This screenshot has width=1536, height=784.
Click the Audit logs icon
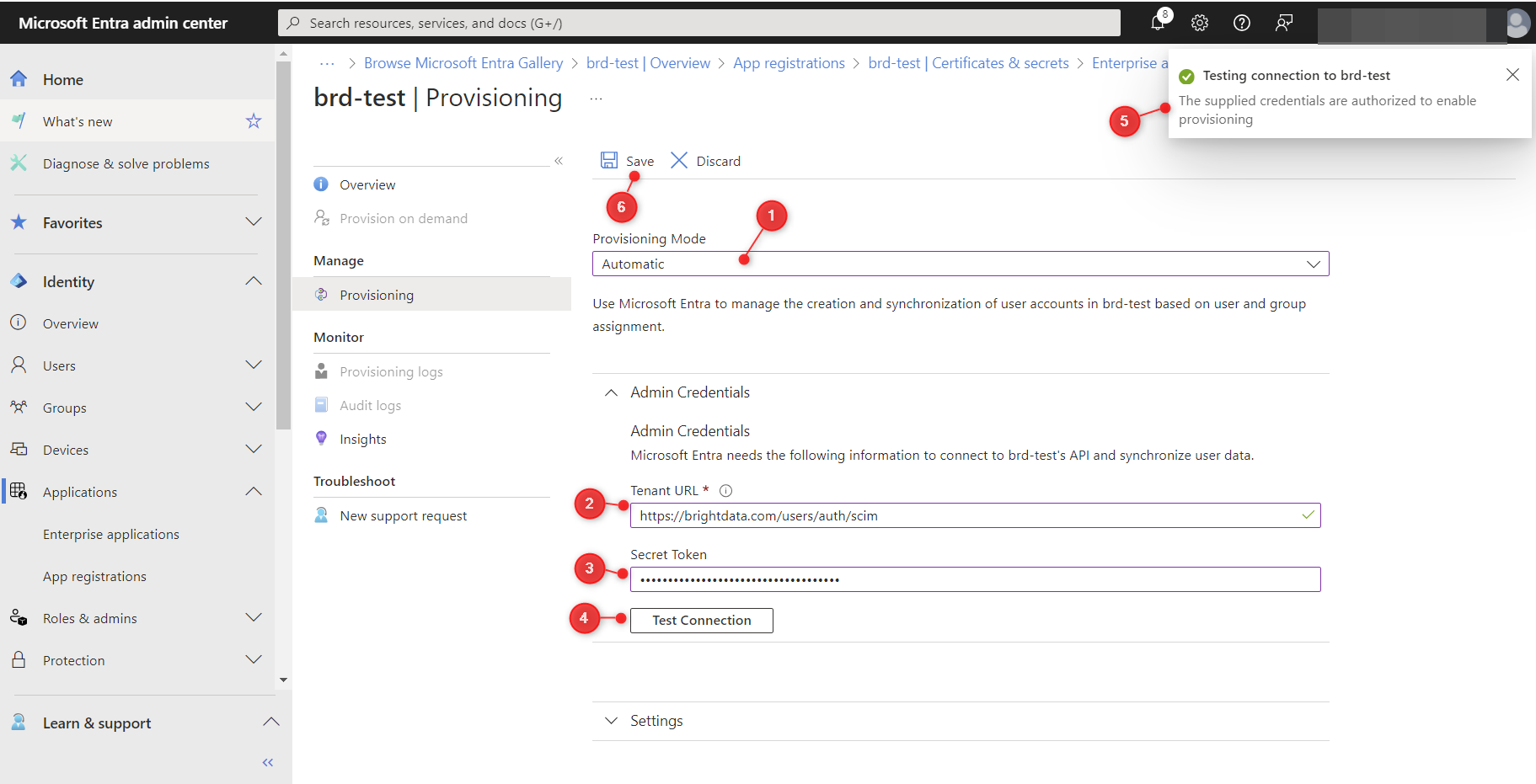tap(321, 404)
